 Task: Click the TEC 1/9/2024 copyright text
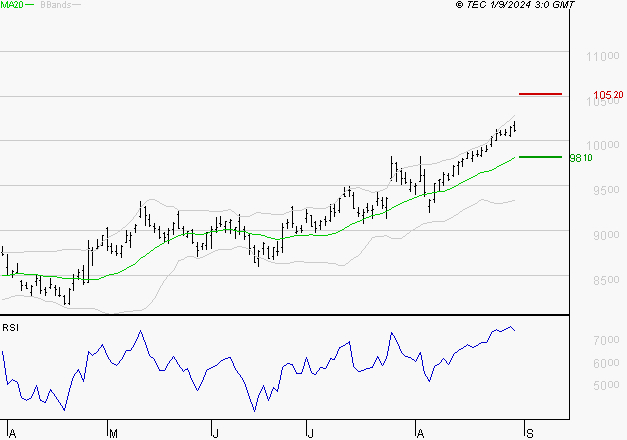click(515, 5)
